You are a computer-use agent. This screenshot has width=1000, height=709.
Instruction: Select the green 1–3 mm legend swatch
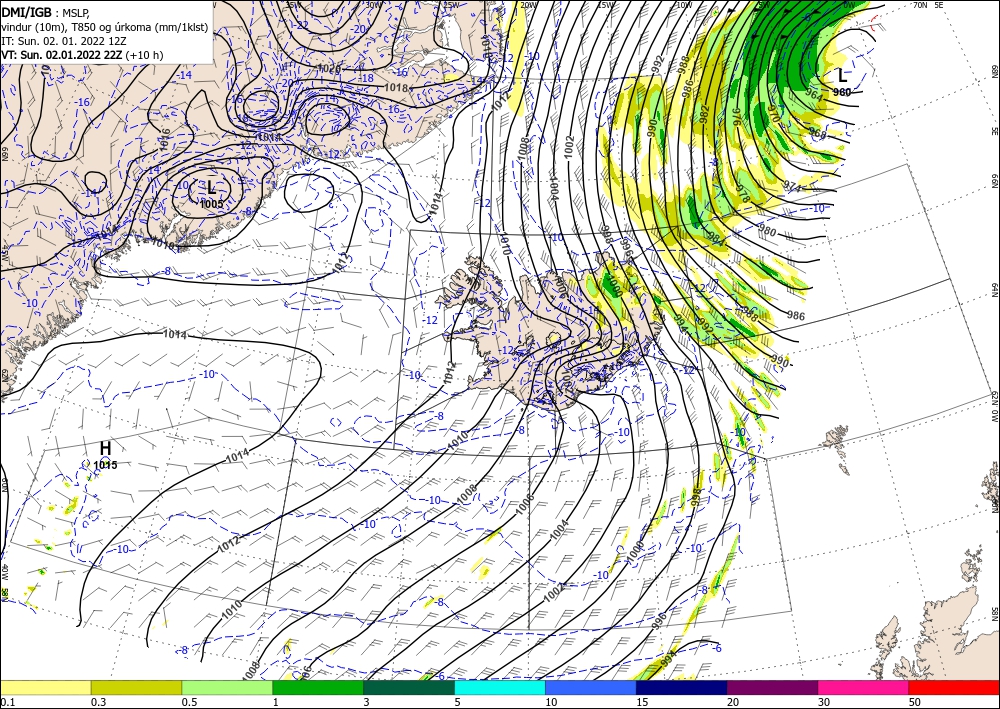click(x=318, y=687)
